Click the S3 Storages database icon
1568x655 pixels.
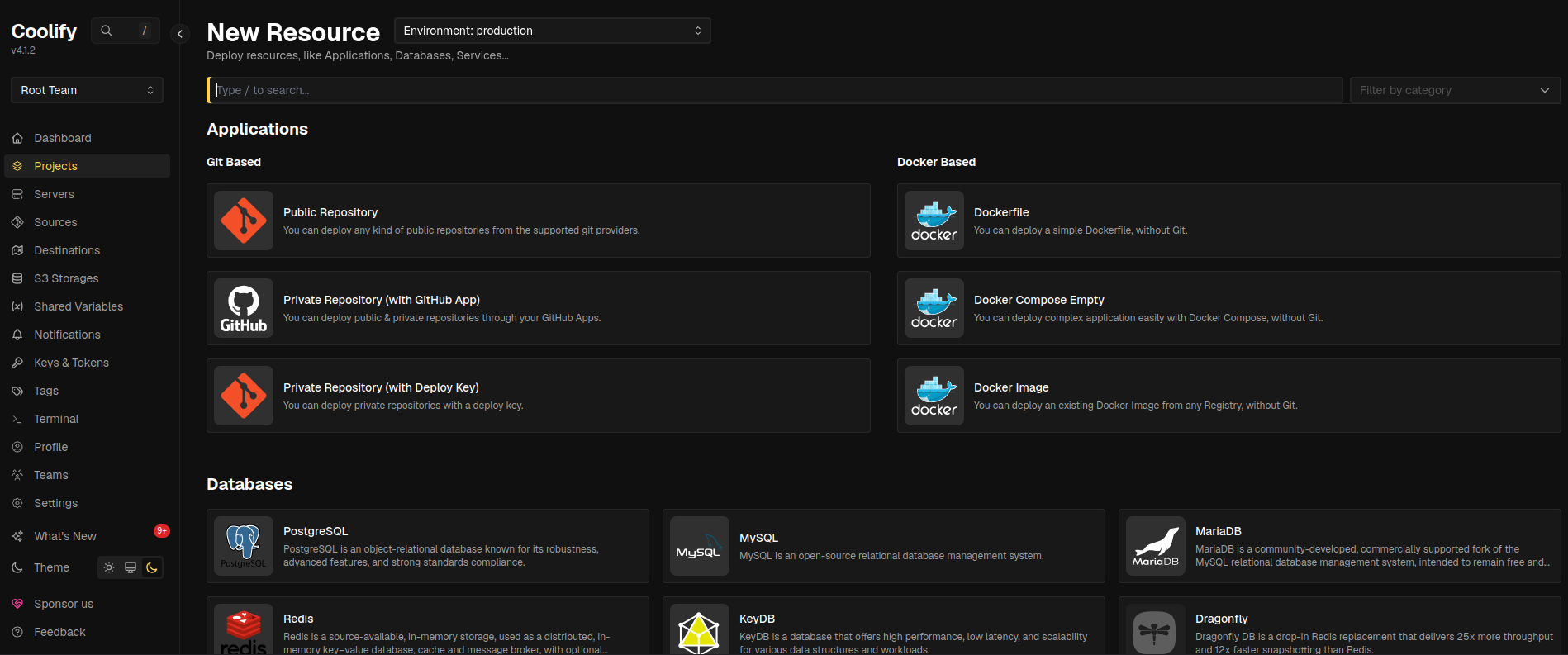(17, 278)
